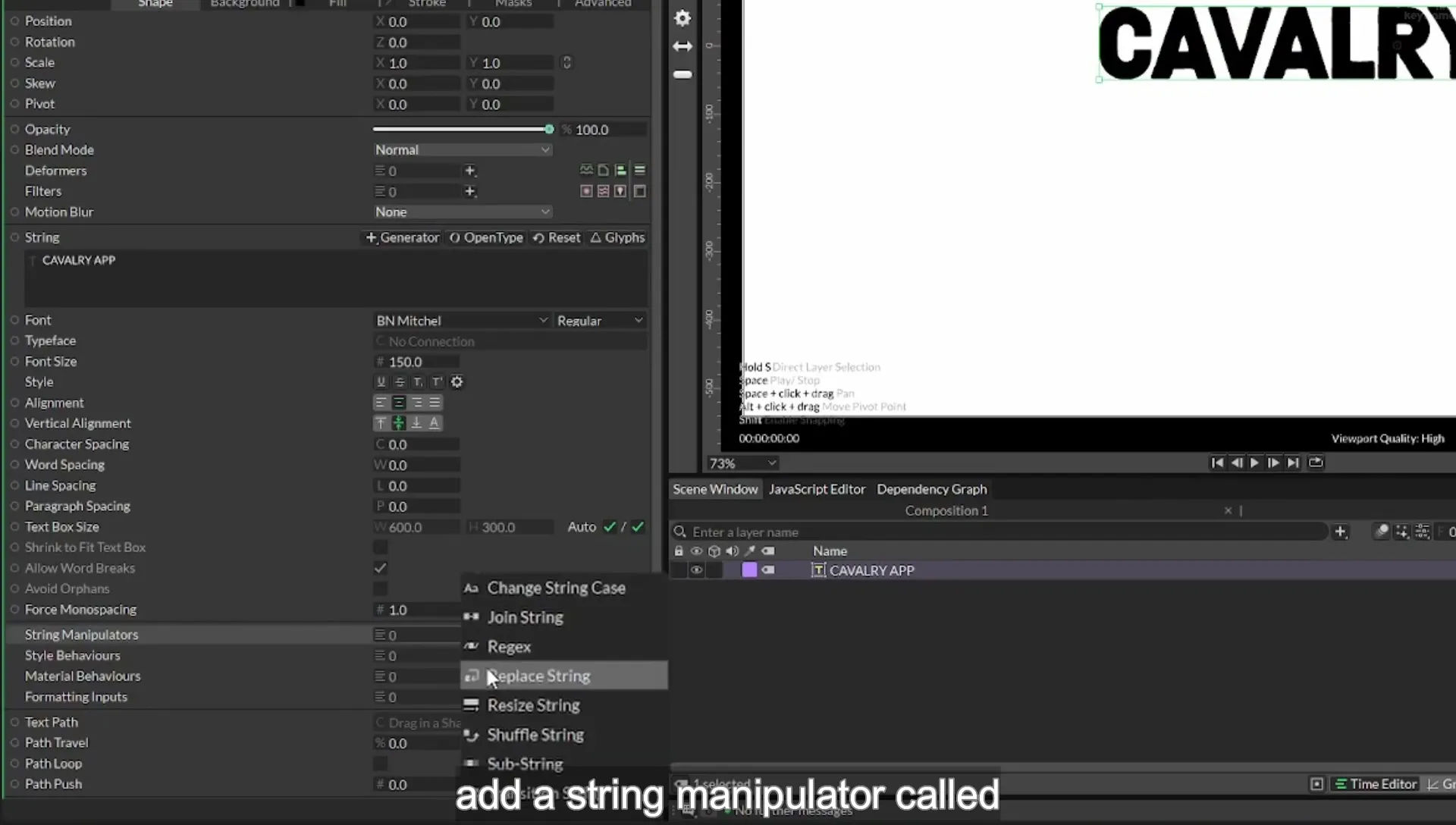Open the Blend Mode dropdown
The width and height of the screenshot is (1456, 825).
463,150
